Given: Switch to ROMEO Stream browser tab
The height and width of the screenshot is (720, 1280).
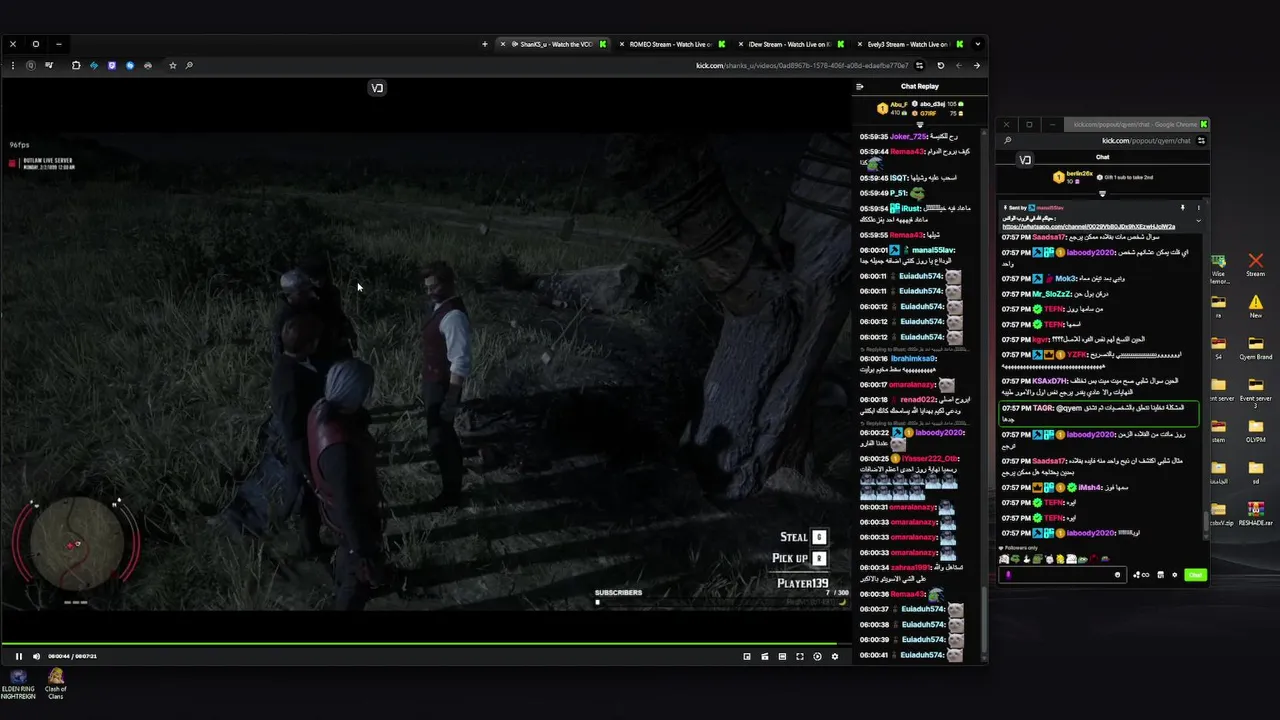Looking at the screenshot, I should coord(670,44).
